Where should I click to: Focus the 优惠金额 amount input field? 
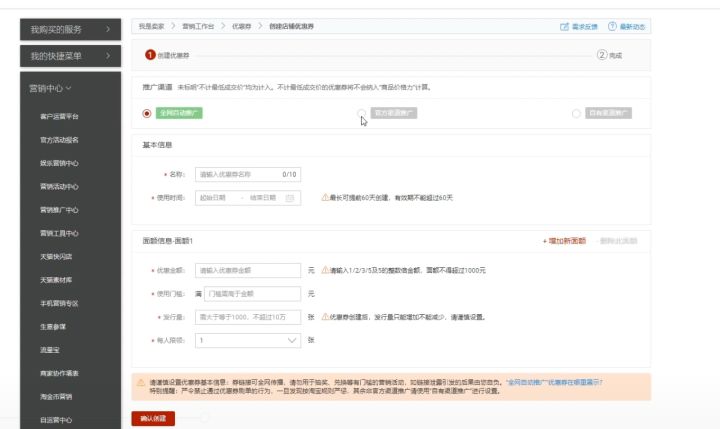(248, 271)
